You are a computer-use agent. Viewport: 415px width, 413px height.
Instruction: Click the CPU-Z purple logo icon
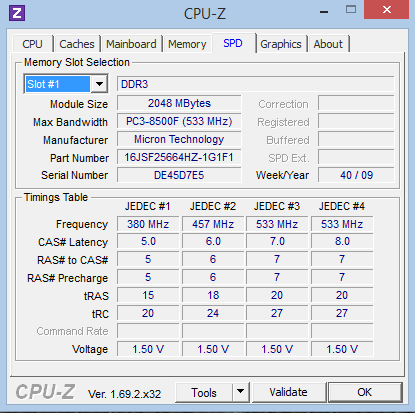pyautogui.click(x=17, y=13)
